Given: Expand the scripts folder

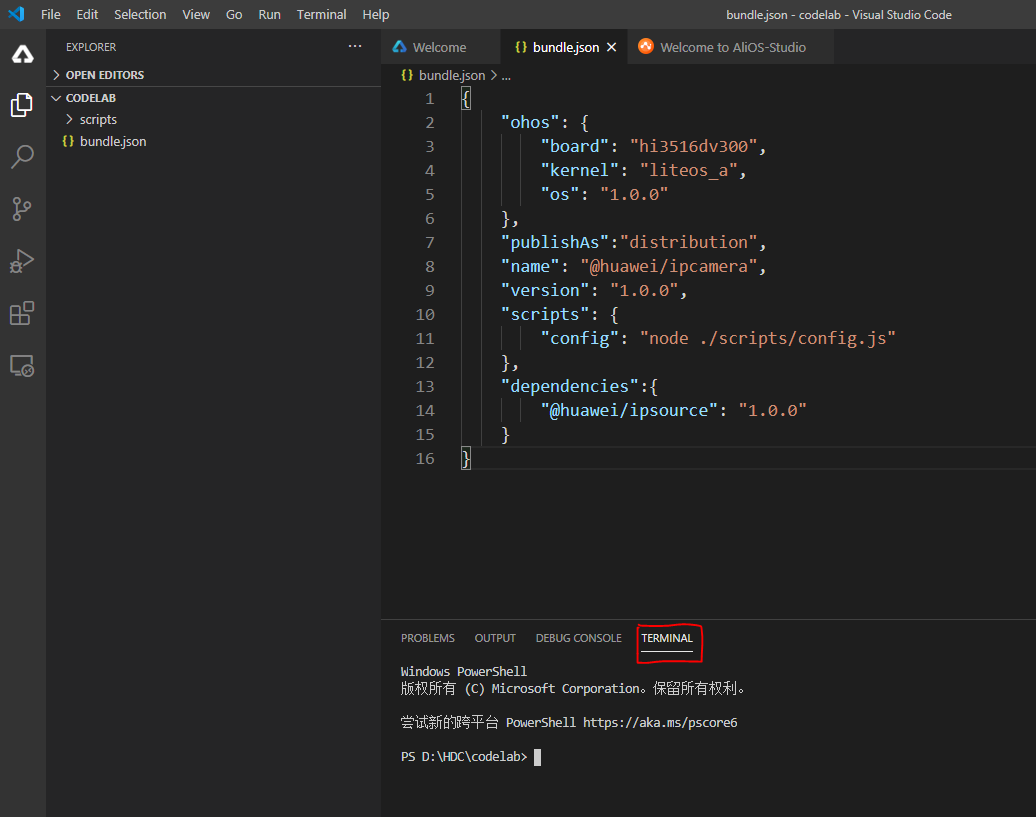Looking at the screenshot, I should coord(98,119).
